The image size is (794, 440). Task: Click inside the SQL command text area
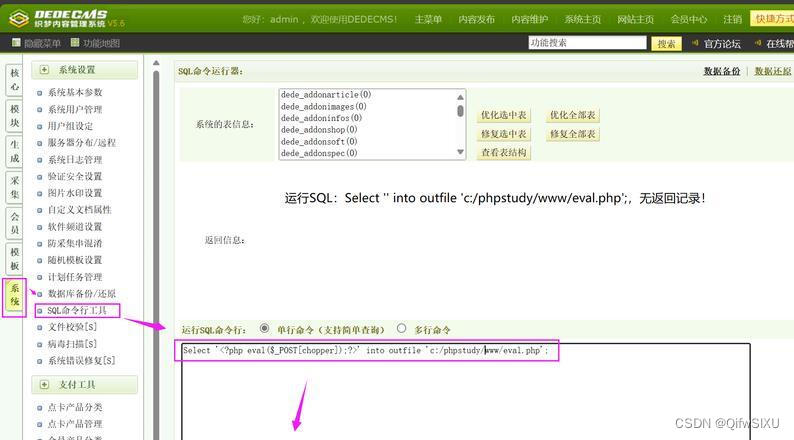465,392
